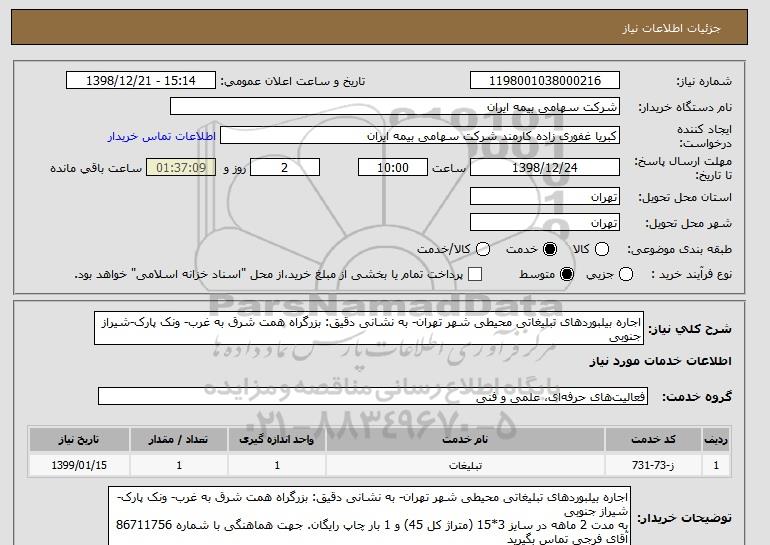Toggle the Islamic treasury bonds payment checkbox
Image resolution: width=770 pixels, height=545 pixels.
coord(475,274)
